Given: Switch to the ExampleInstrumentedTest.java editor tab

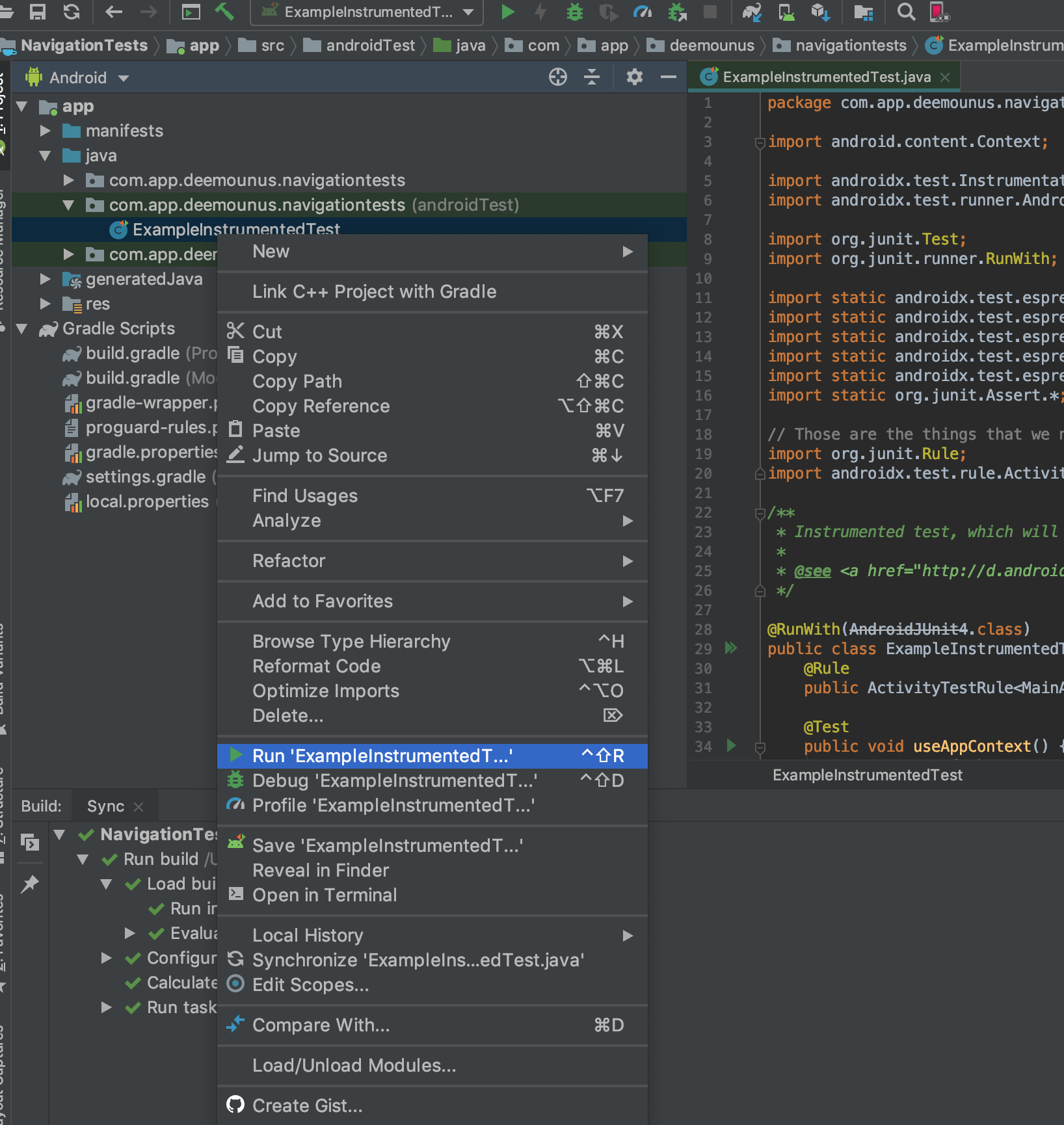Looking at the screenshot, I should [x=825, y=77].
